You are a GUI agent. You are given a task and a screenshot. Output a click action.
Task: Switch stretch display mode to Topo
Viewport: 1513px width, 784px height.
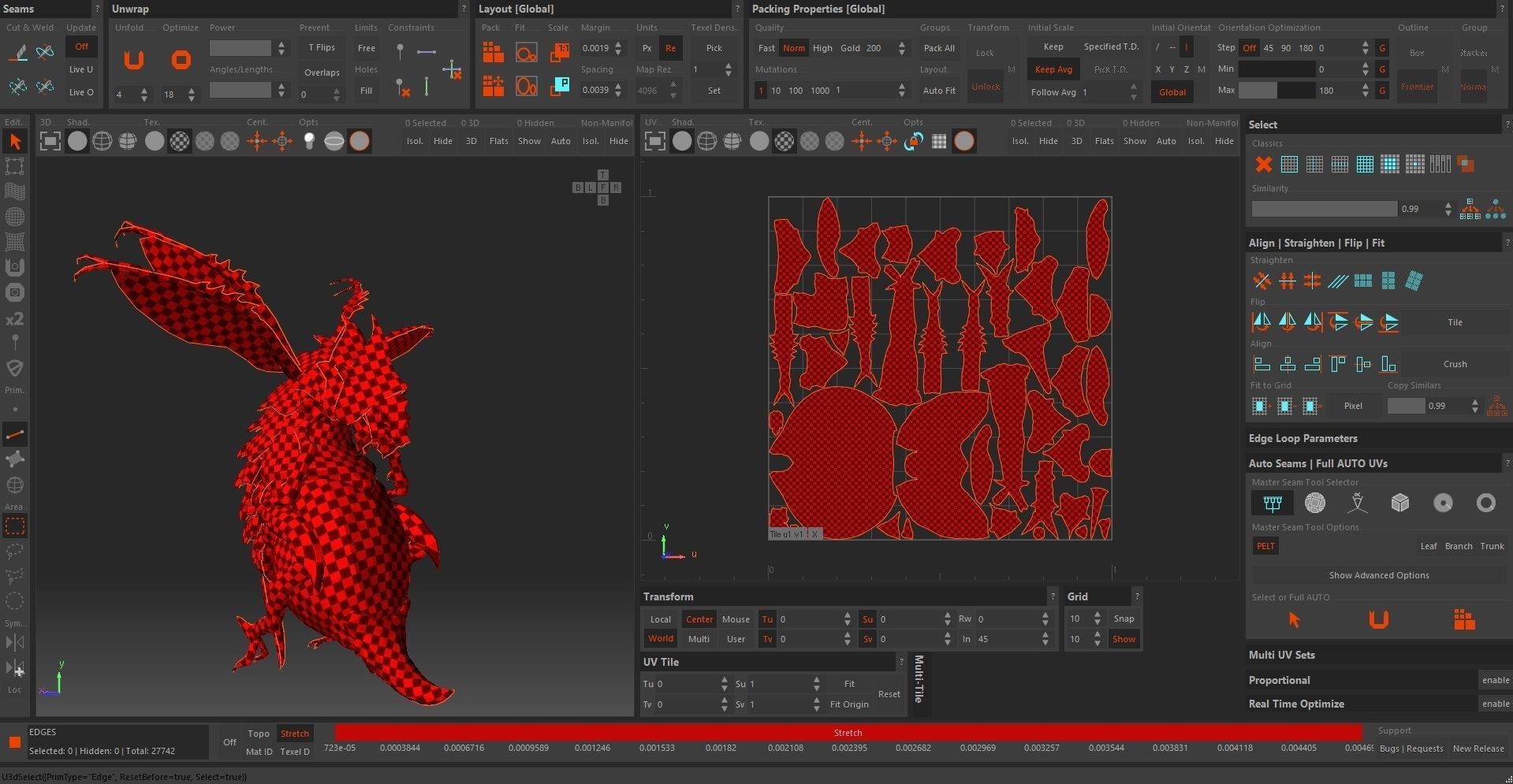(x=259, y=734)
